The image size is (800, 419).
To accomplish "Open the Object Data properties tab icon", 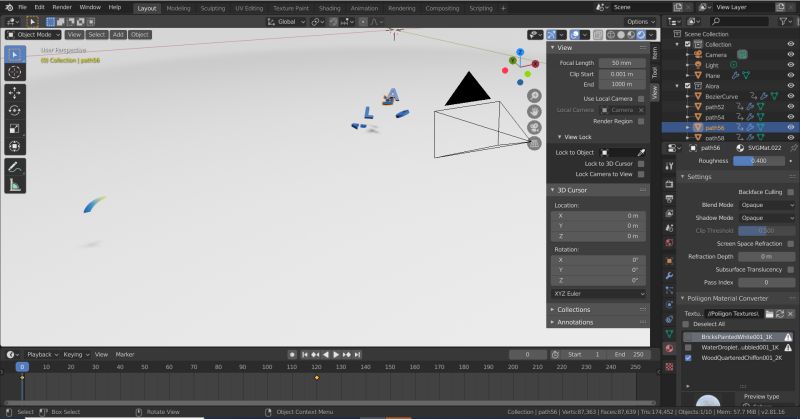I will point(669,333).
